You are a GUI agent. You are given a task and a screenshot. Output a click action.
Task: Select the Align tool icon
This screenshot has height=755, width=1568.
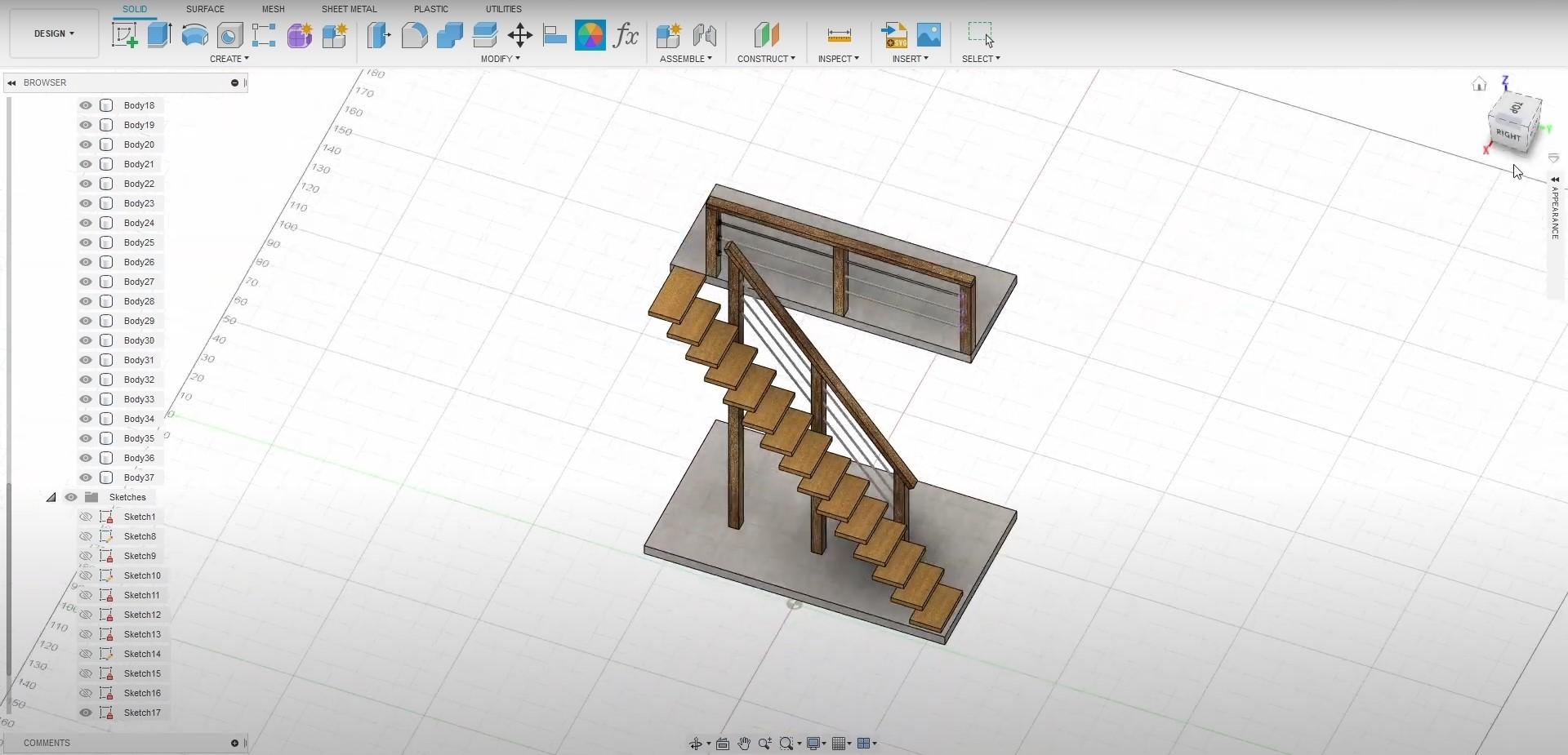(x=555, y=35)
